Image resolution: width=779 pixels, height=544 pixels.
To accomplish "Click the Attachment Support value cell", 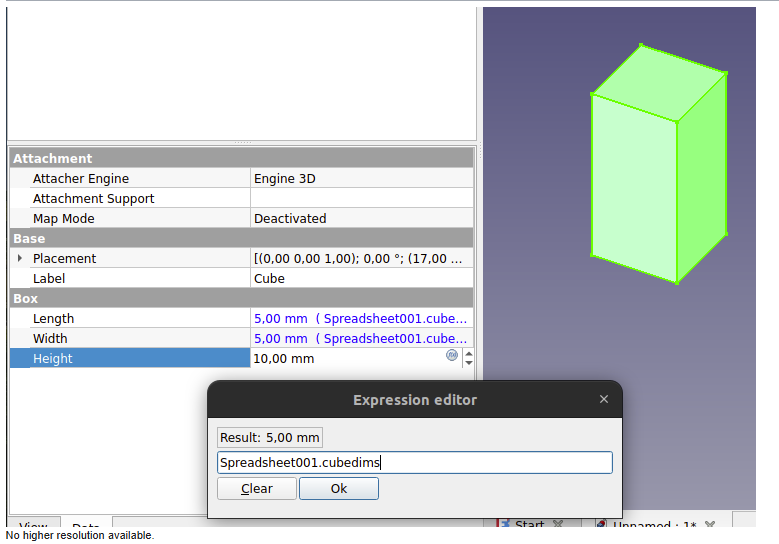I will pyautogui.click(x=361, y=198).
